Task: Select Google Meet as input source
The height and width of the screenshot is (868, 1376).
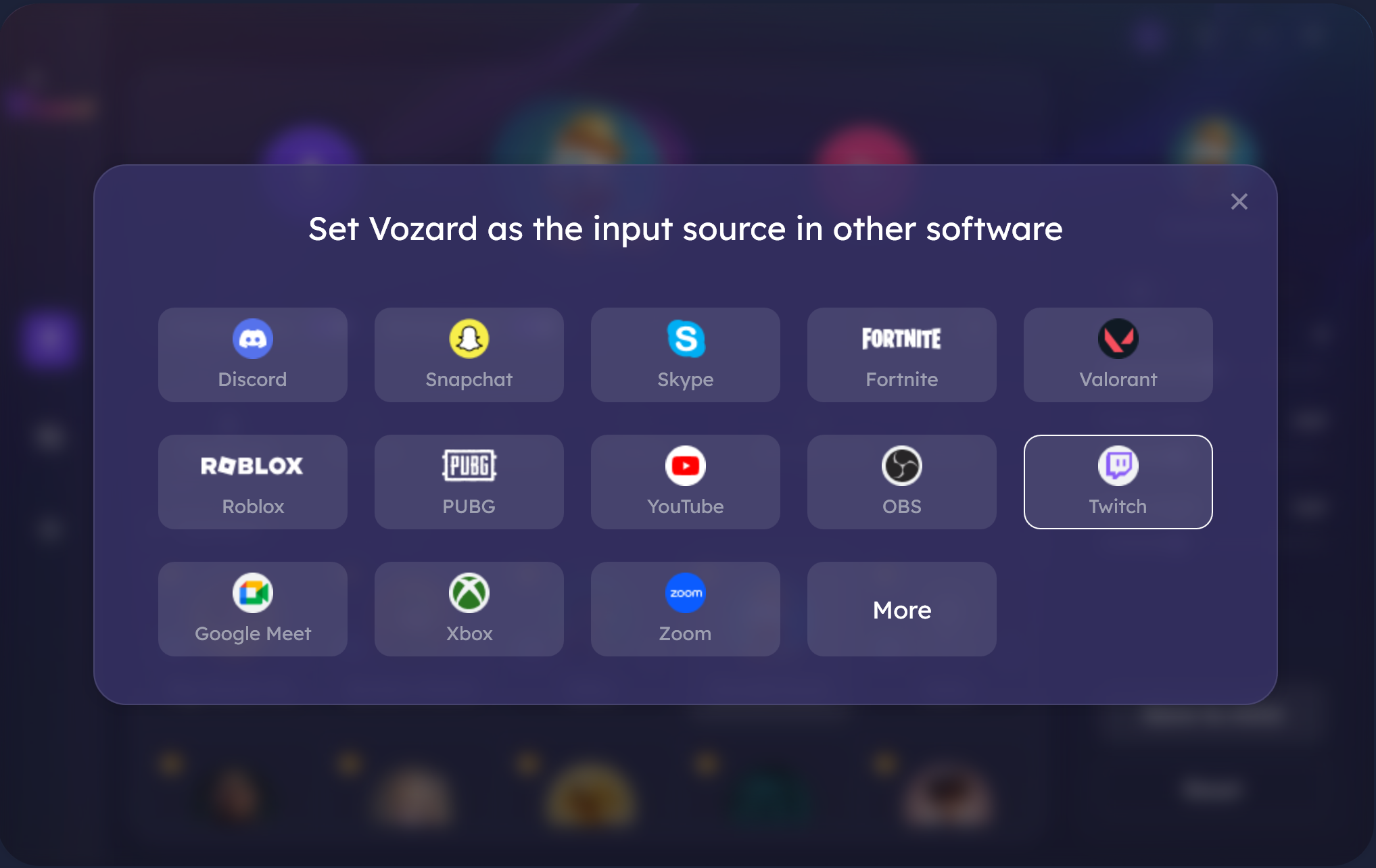Action: [x=253, y=609]
